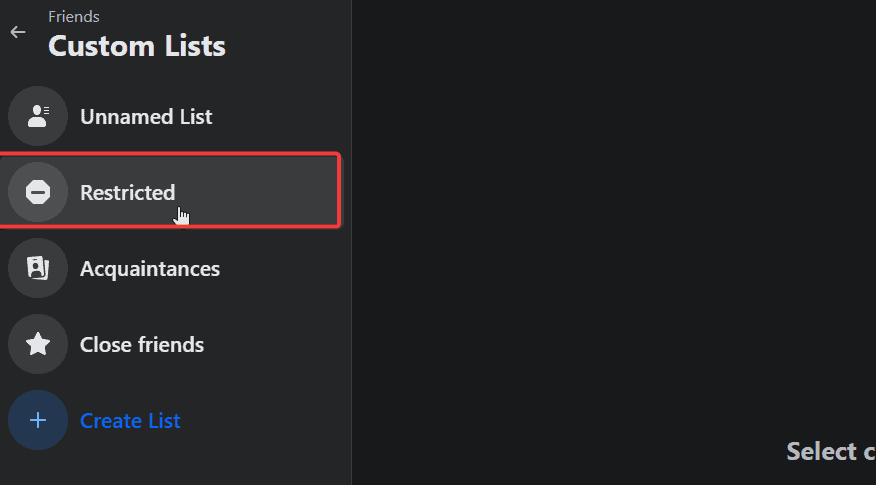876x485 pixels.
Task: Click the Custom Lists heading
Action: (137, 46)
